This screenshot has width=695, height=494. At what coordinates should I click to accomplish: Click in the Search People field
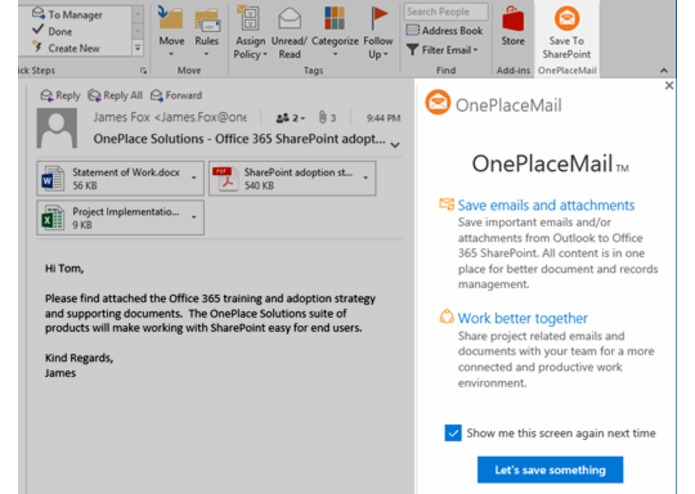tap(445, 12)
